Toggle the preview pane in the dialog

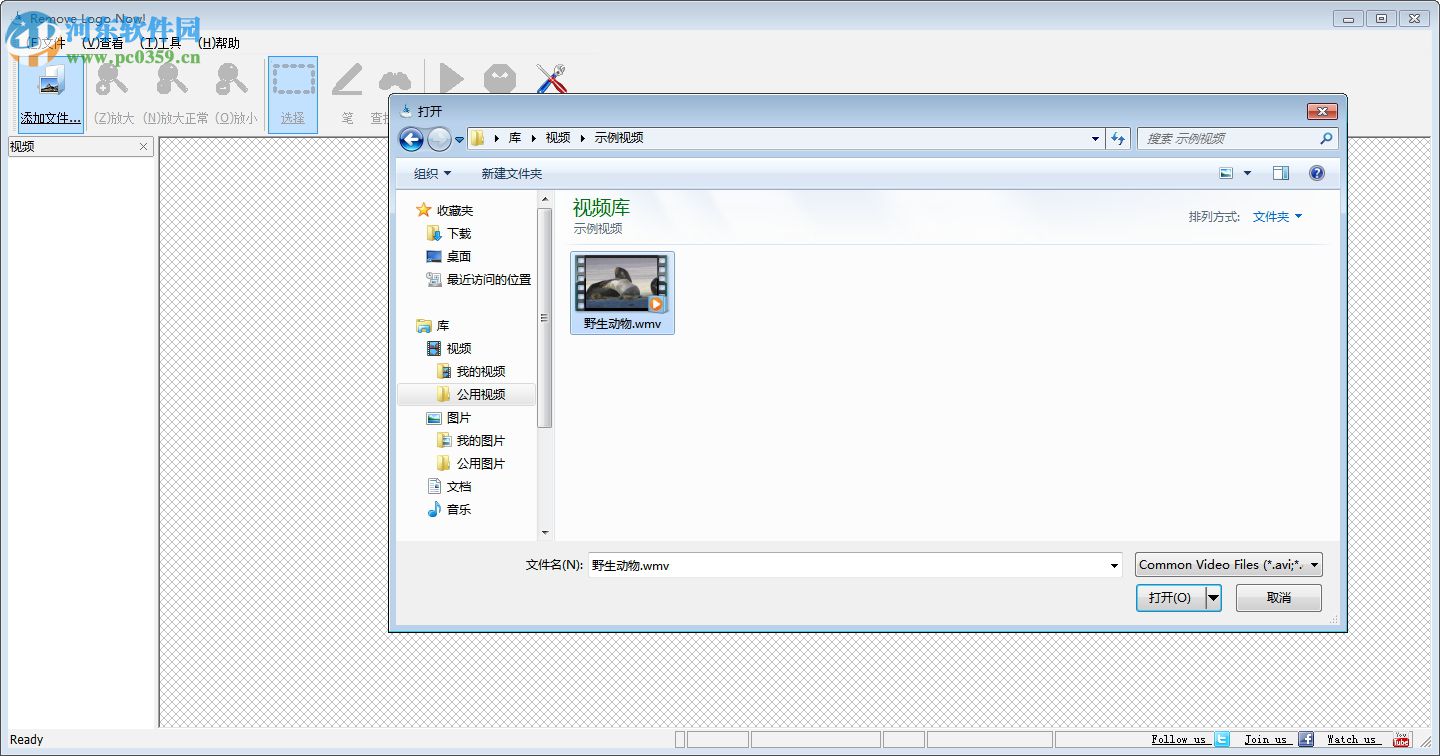tap(1281, 172)
